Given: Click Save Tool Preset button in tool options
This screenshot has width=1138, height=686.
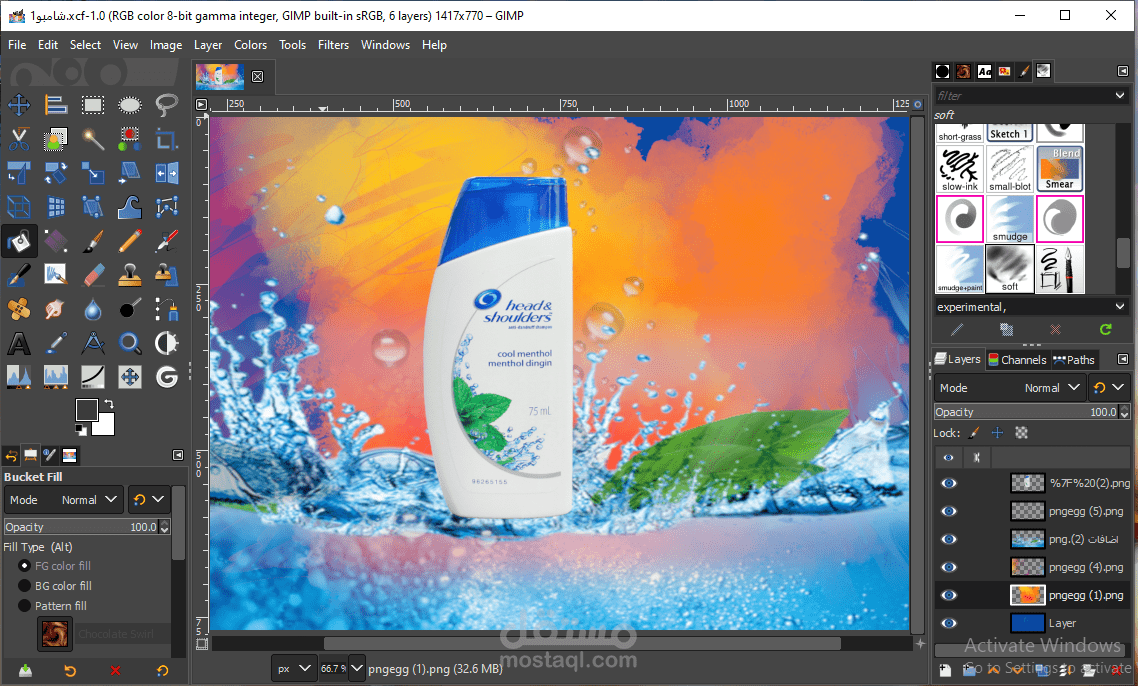Looking at the screenshot, I should pyautogui.click(x=25, y=671).
